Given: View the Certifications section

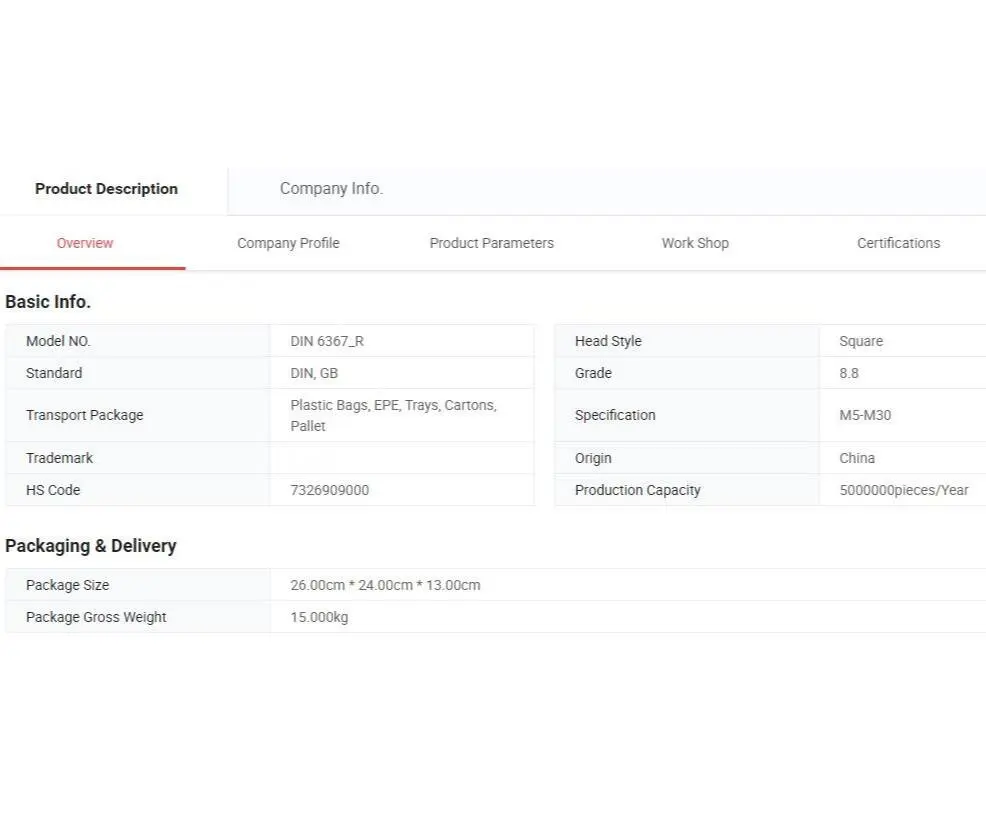Looking at the screenshot, I should click(898, 243).
